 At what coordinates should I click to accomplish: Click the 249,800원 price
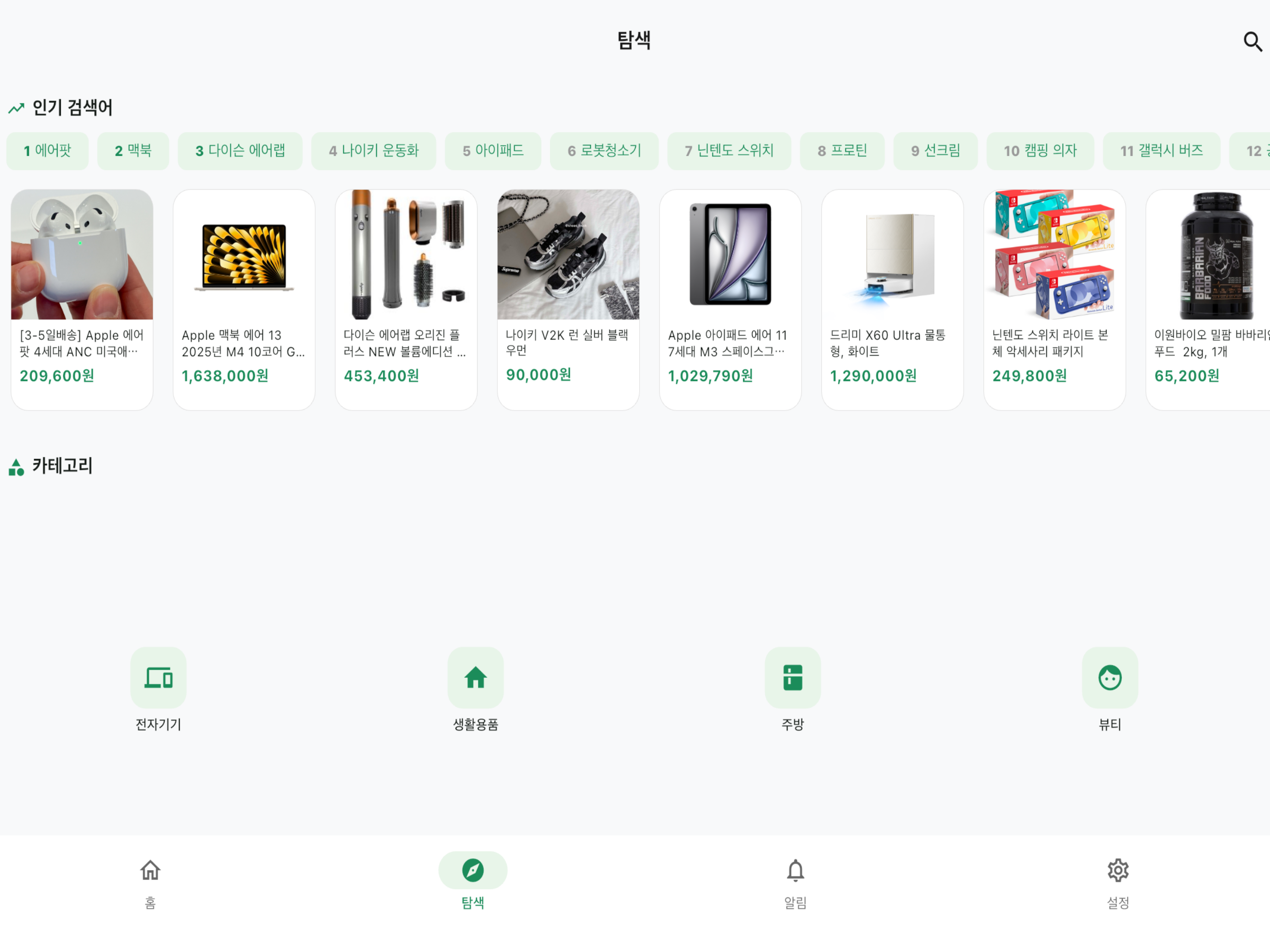[x=1030, y=376]
